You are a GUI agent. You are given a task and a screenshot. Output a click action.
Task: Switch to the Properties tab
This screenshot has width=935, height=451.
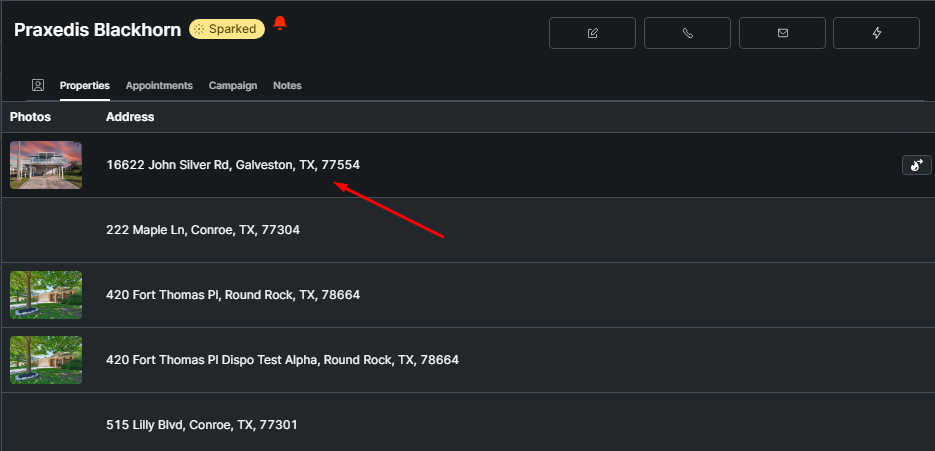click(85, 86)
